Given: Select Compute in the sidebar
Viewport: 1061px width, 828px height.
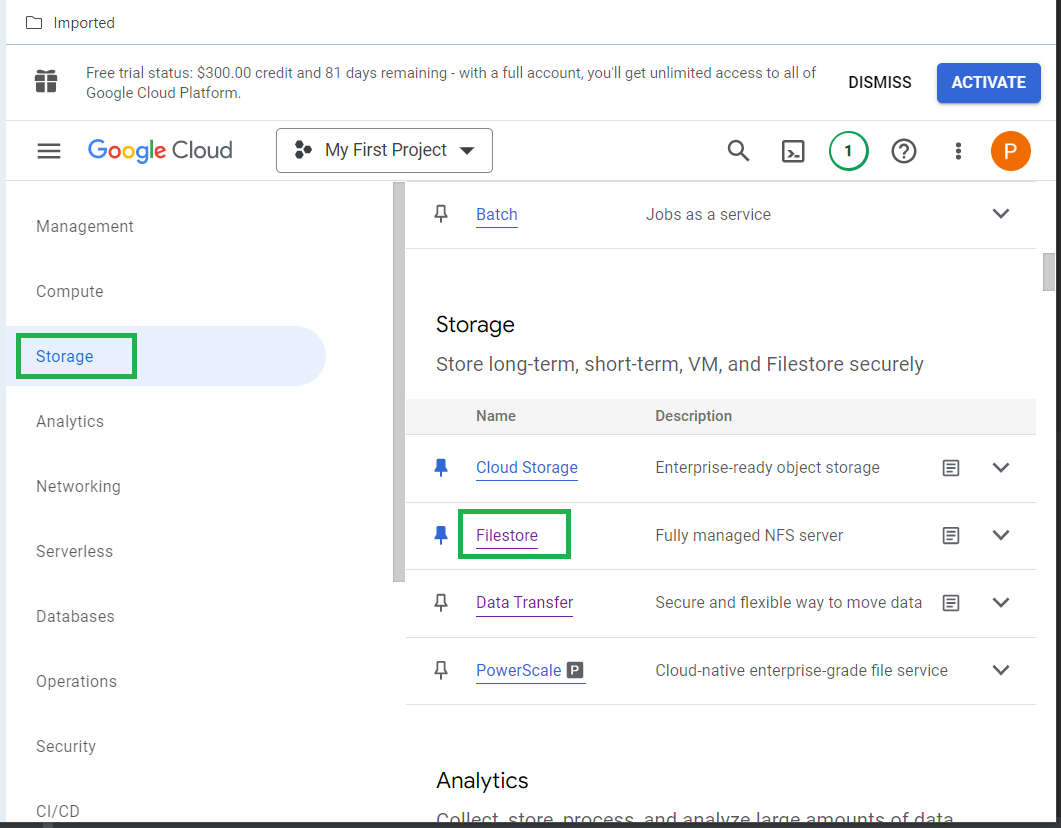Looking at the screenshot, I should [70, 292].
